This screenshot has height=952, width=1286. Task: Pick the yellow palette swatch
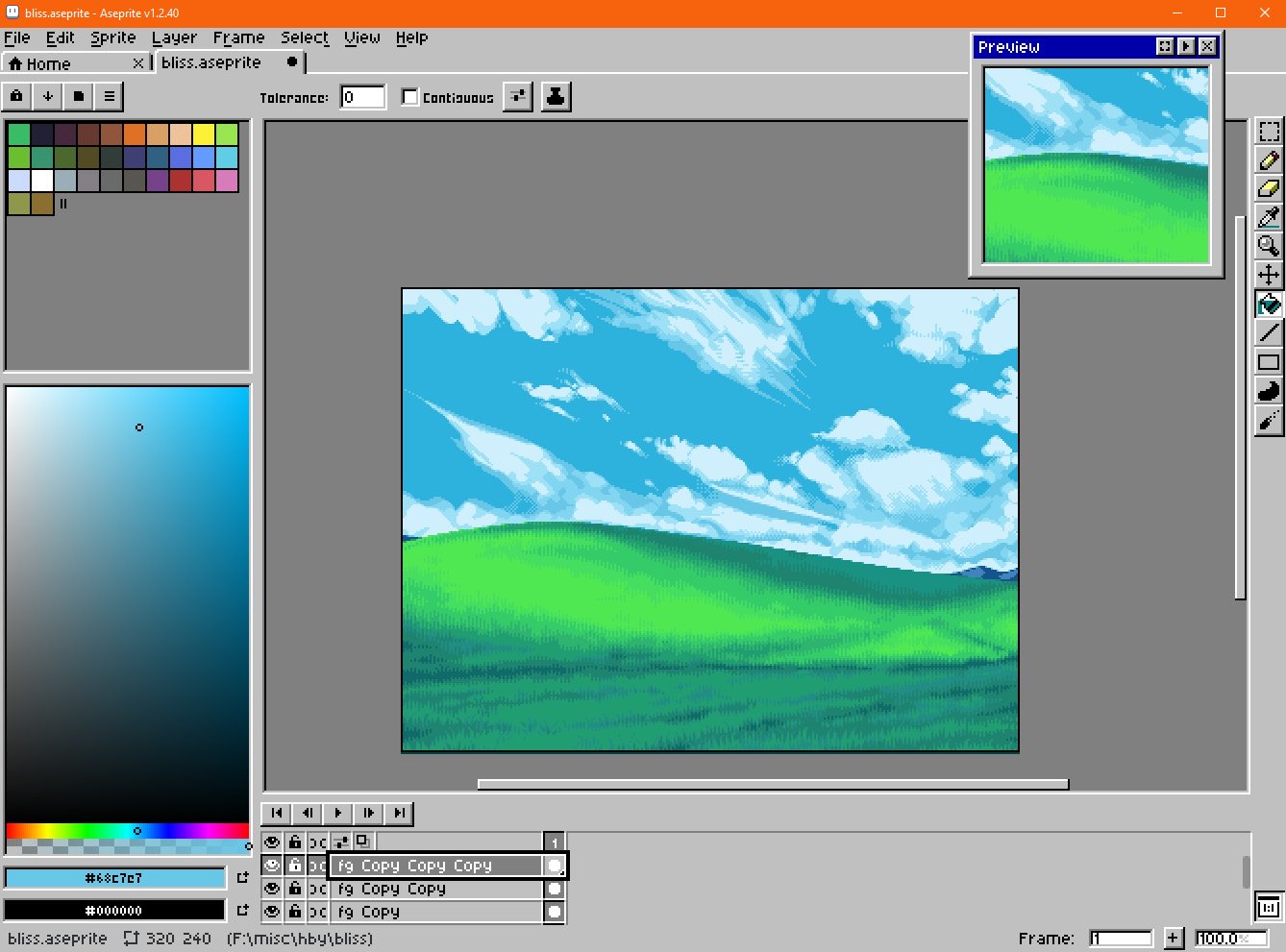[204, 134]
